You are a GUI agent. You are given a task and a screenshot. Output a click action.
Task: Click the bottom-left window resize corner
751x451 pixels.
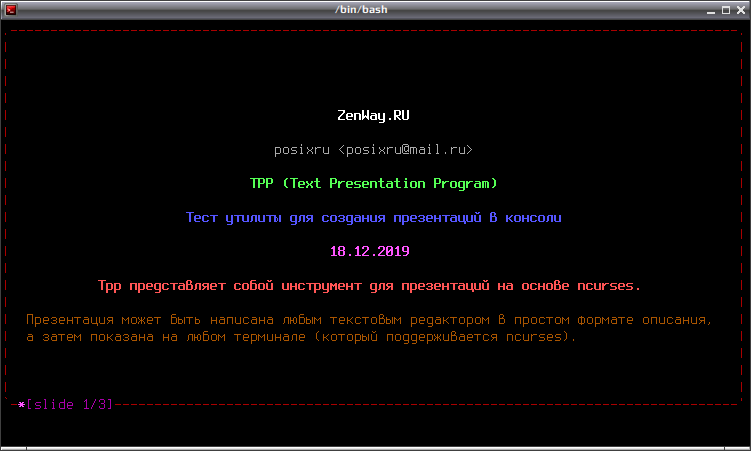pyautogui.click(x=4, y=447)
